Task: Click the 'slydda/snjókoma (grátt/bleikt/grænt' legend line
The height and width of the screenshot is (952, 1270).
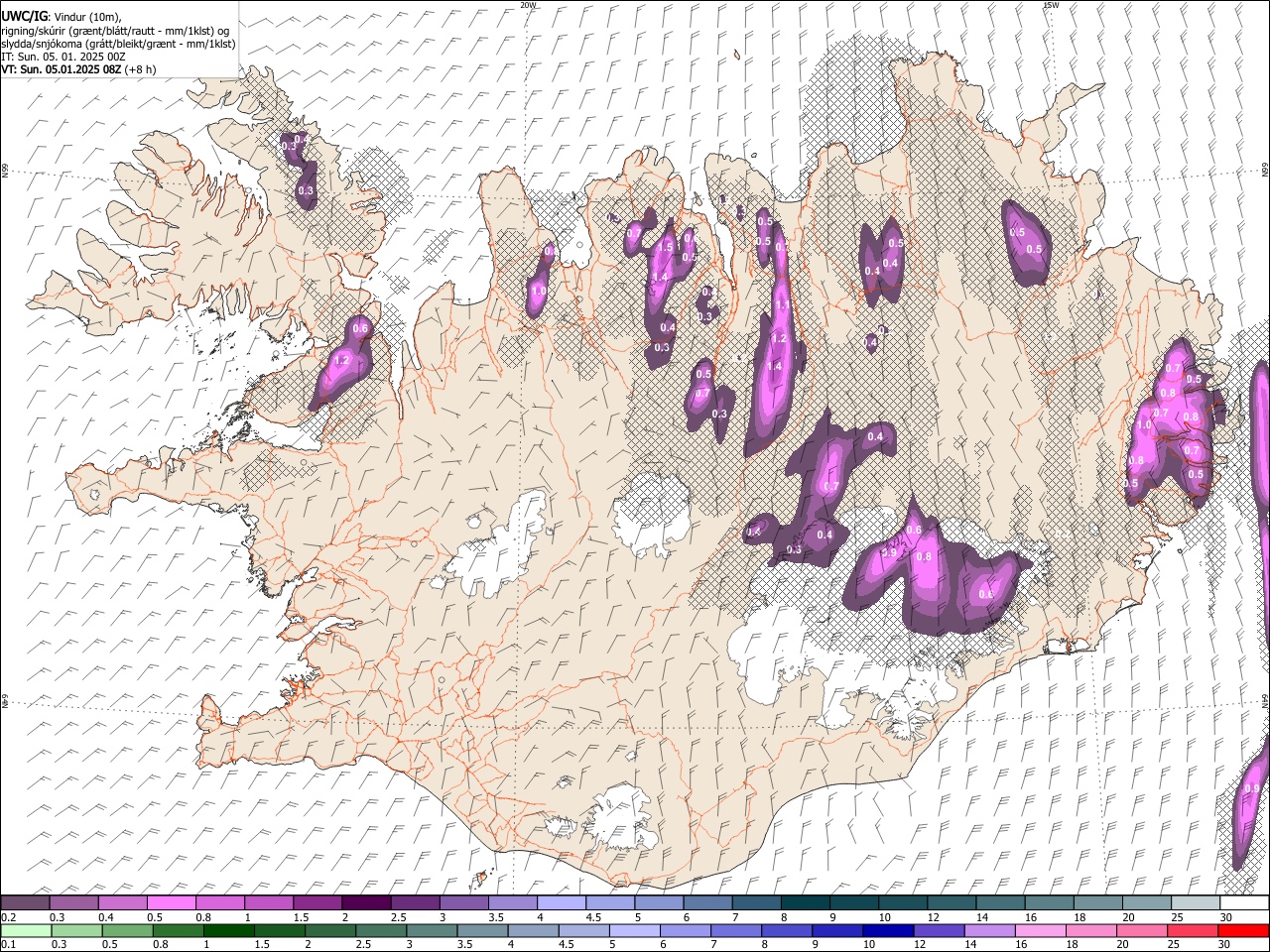Action: click(x=118, y=44)
